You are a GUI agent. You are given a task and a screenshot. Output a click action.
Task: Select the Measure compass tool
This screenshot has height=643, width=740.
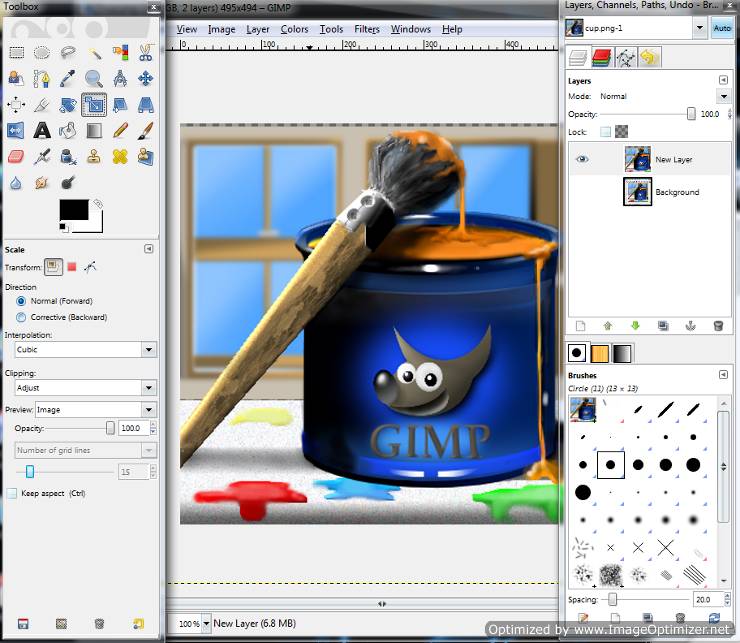pos(120,78)
